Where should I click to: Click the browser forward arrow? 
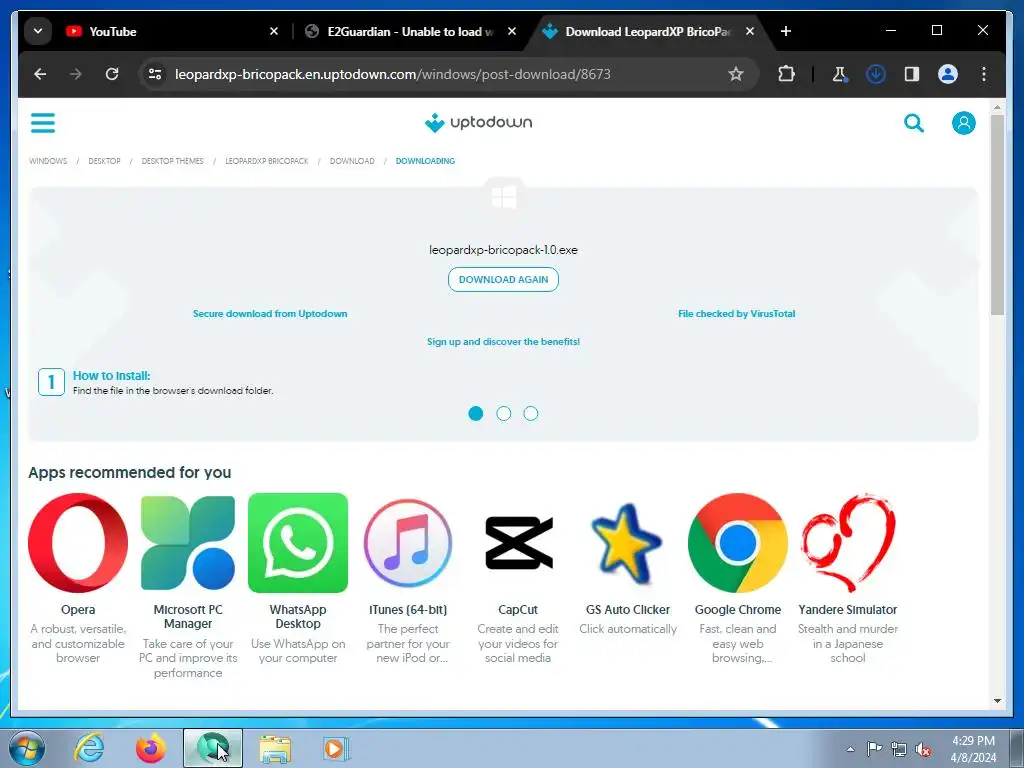[x=76, y=74]
